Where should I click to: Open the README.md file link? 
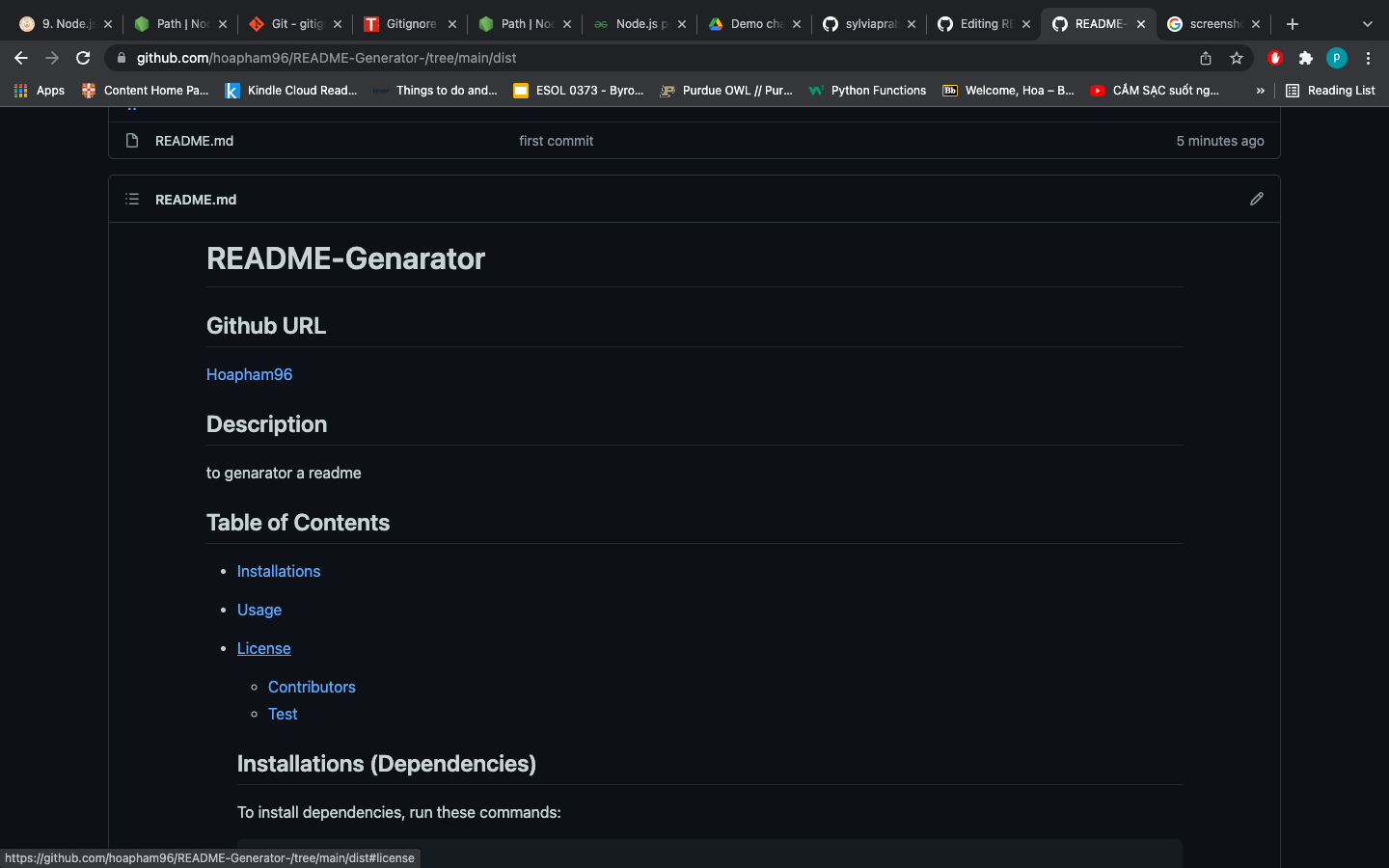194,141
